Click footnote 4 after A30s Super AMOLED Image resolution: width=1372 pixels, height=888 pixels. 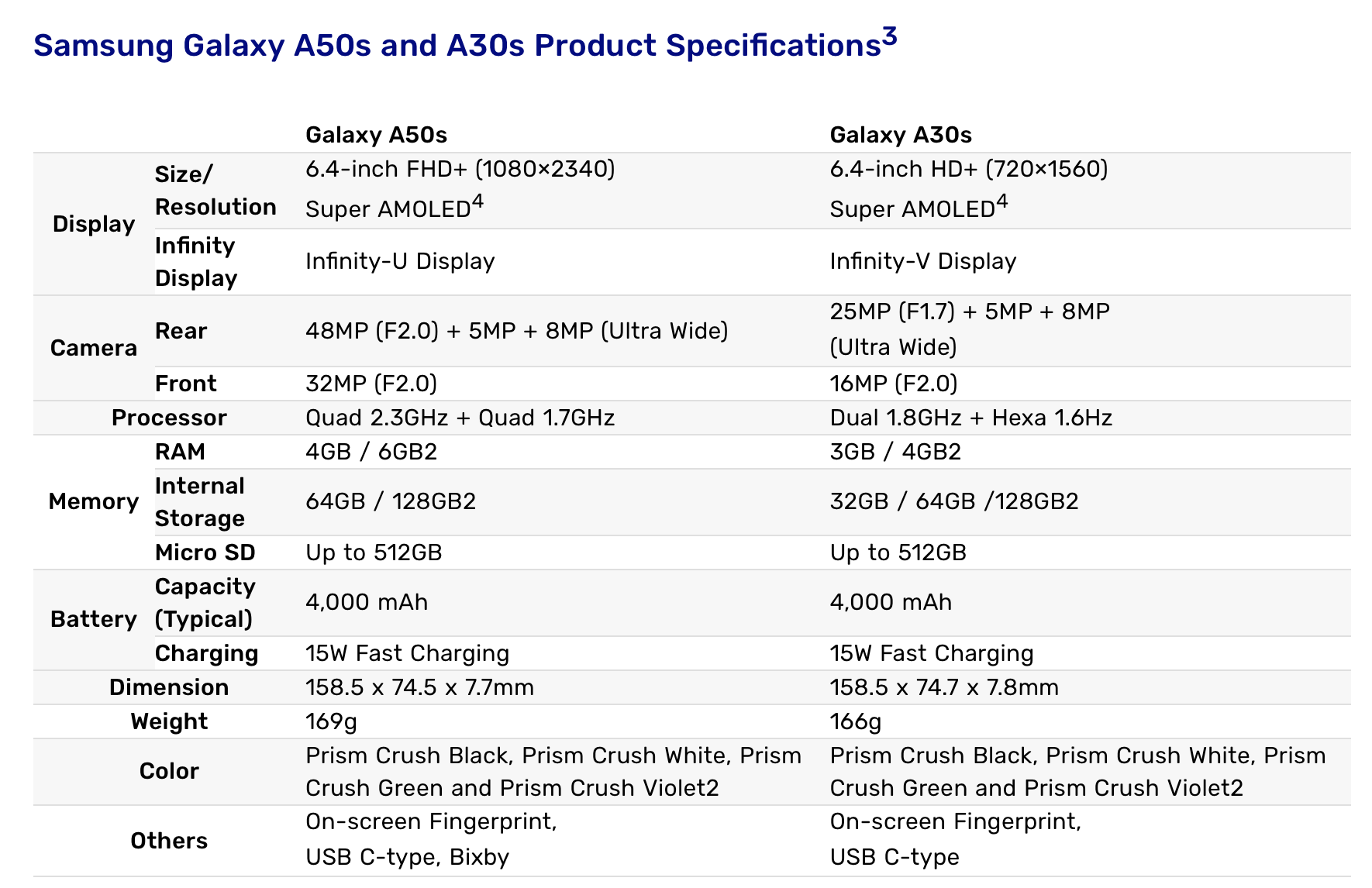pyautogui.click(x=1002, y=202)
